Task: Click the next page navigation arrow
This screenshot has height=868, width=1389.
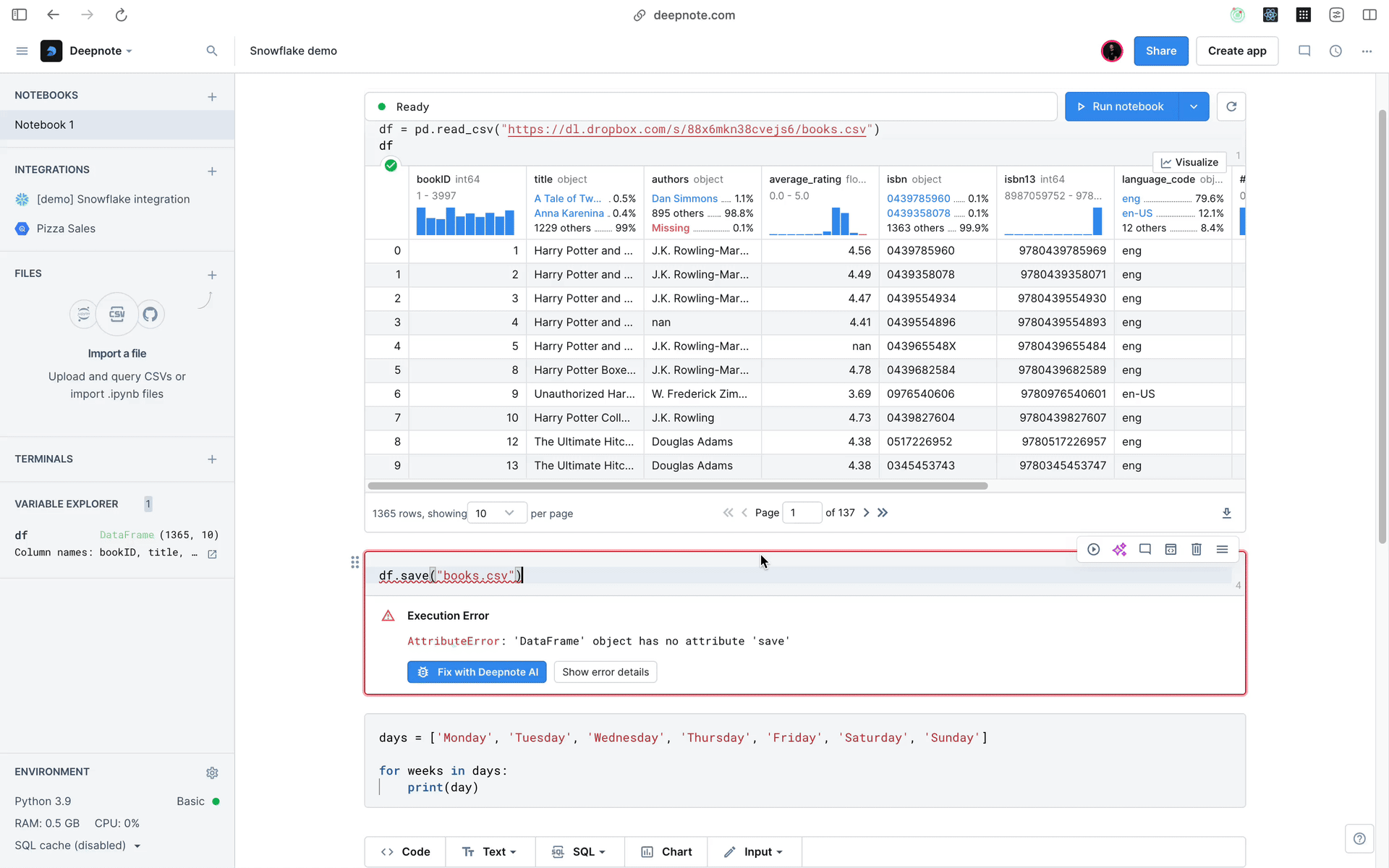Action: (866, 512)
